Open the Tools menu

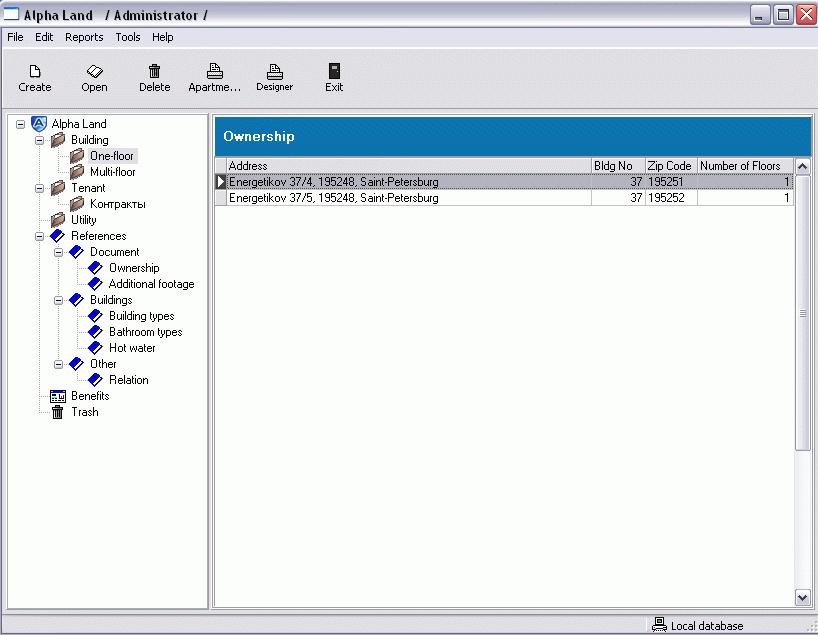coord(128,37)
